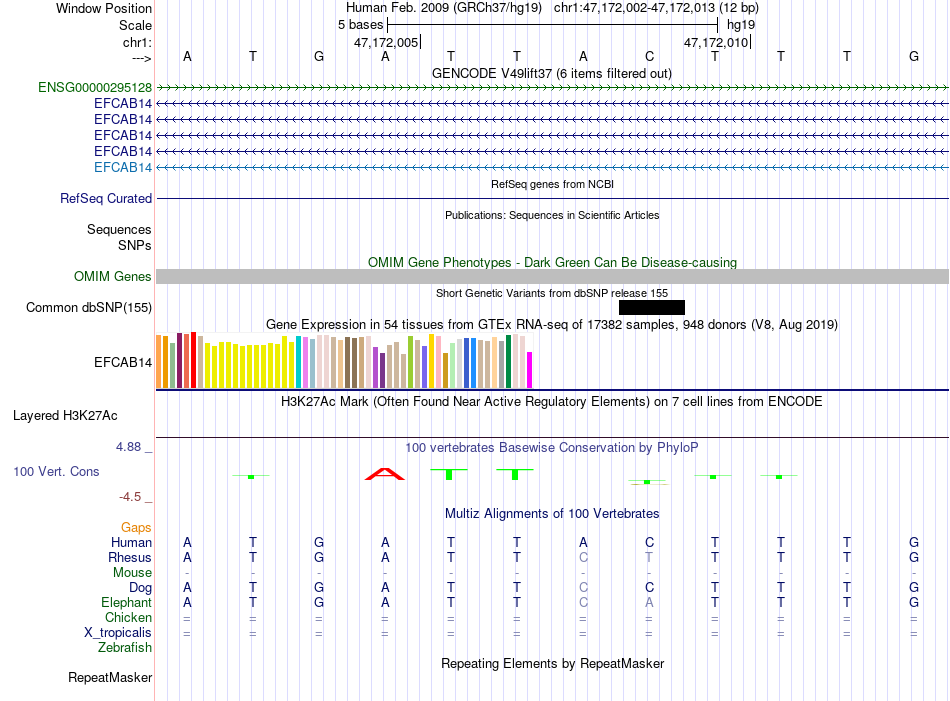Image resolution: width=950 pixels, height=701 pixels.
Task: Click the SNPs track label
Action: click(x=135, y=245)
